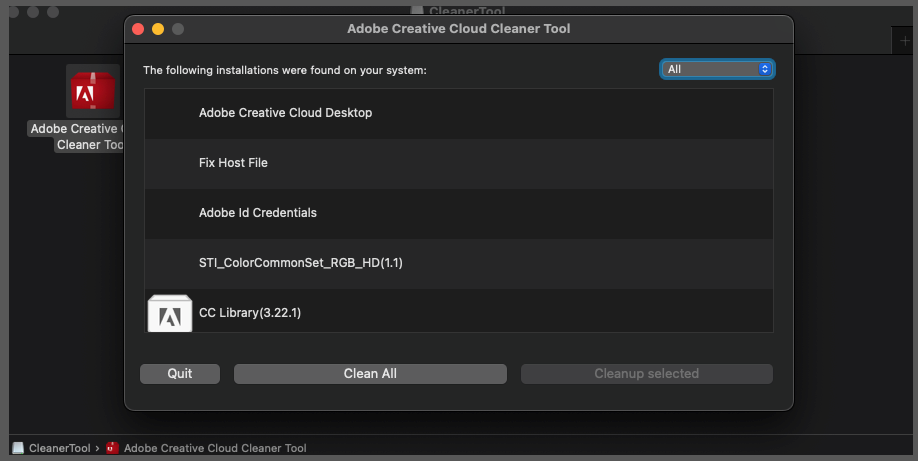This screenshot has height=461, width=918.
Task: Close the Cleaner Tool dialog window
Action: click(138, 29)
